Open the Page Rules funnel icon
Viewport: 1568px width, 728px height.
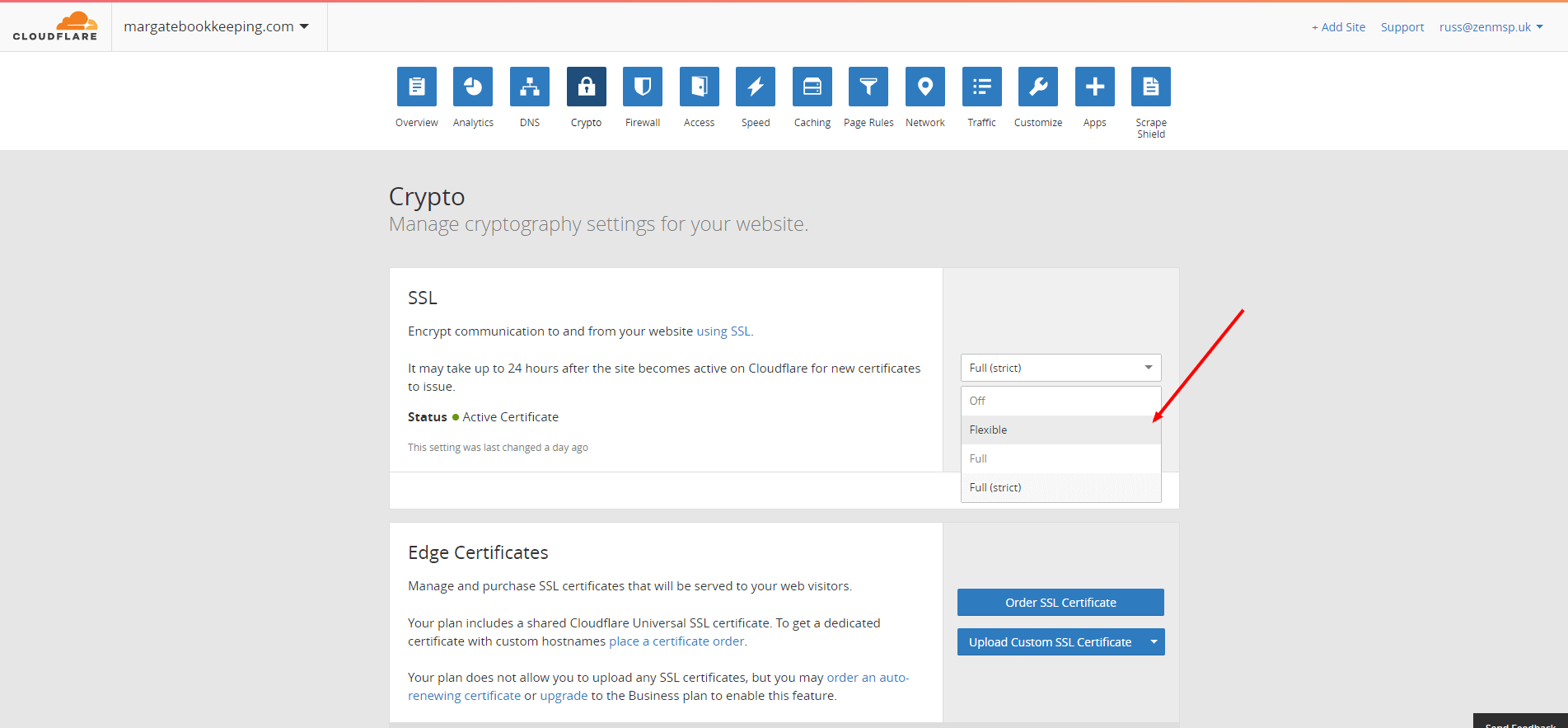tap(868, 87)
